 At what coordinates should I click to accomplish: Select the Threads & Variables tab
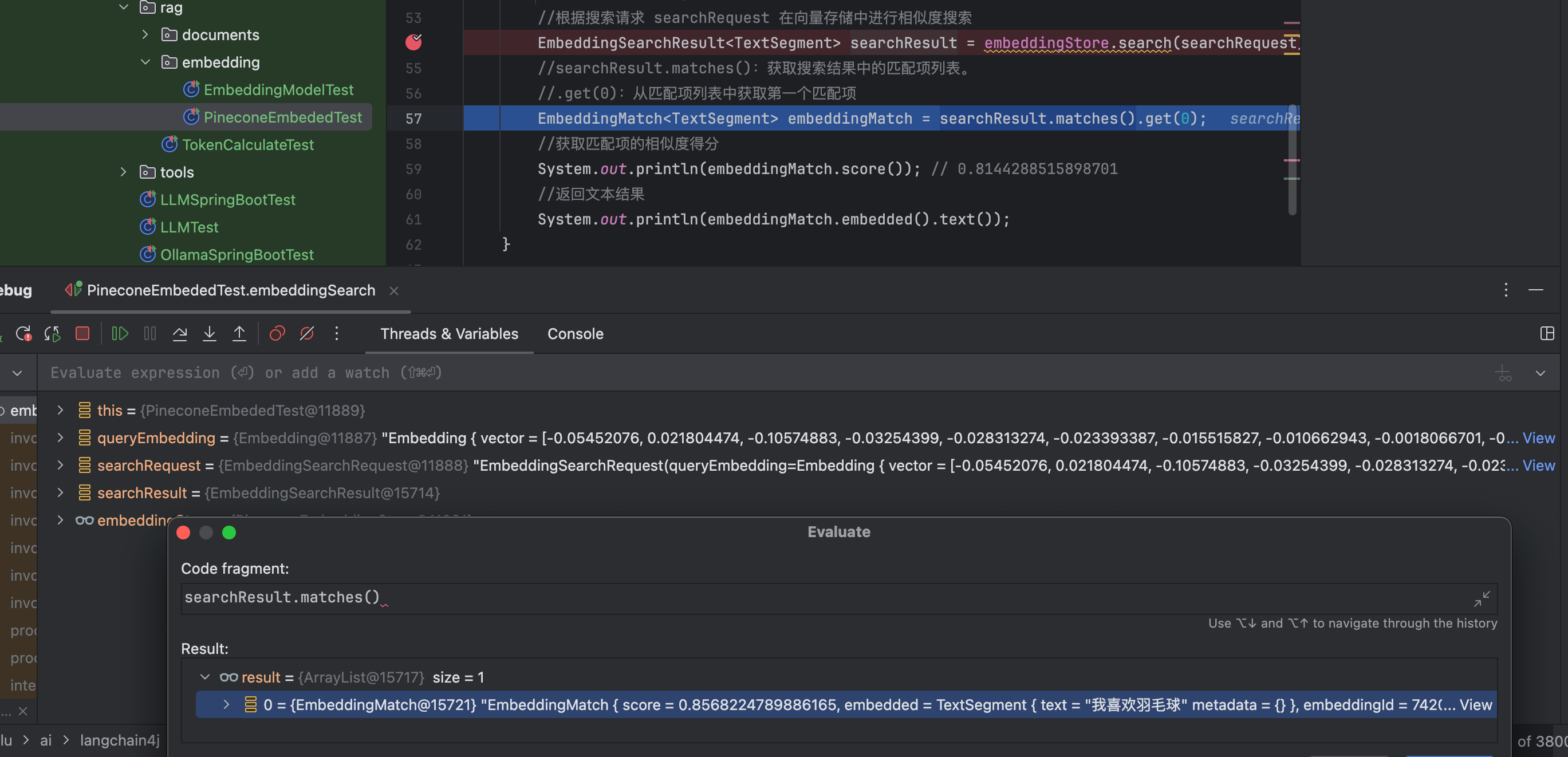pos(449,333)
